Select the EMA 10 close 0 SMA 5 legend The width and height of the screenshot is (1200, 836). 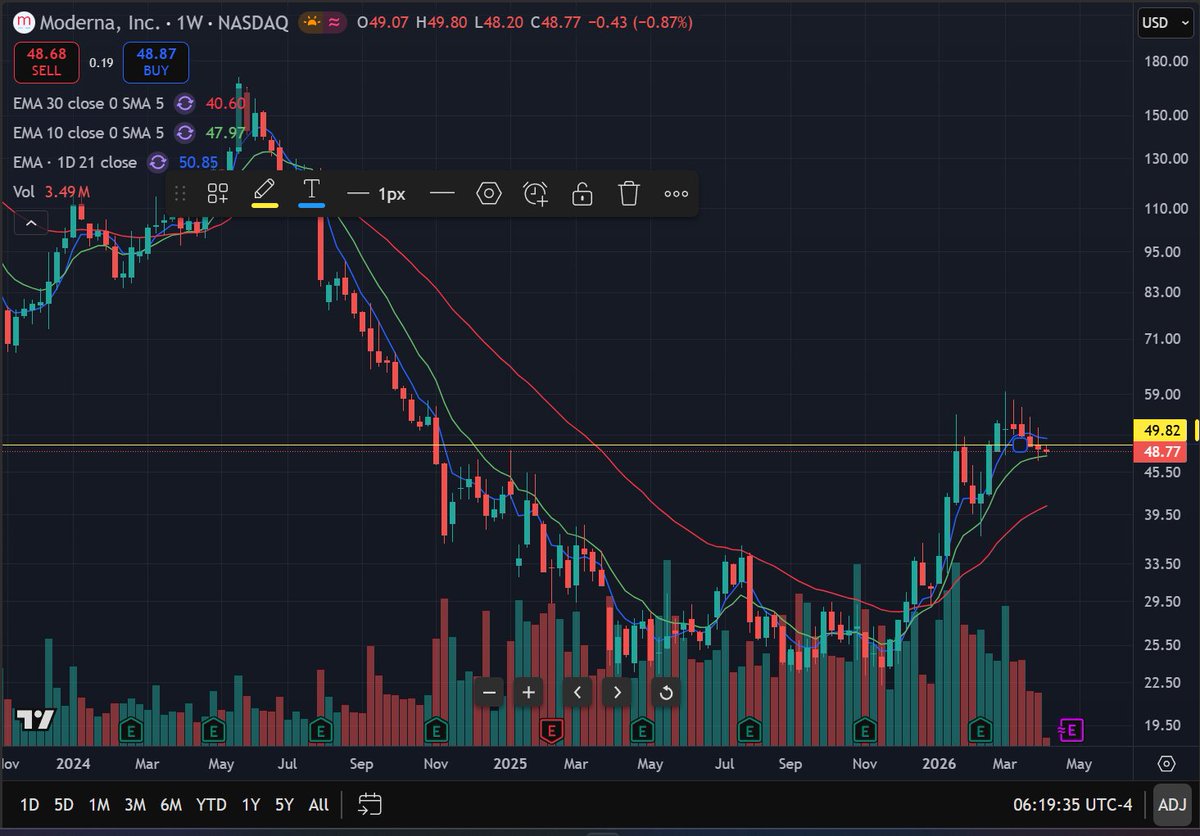(x=88, y=133)
